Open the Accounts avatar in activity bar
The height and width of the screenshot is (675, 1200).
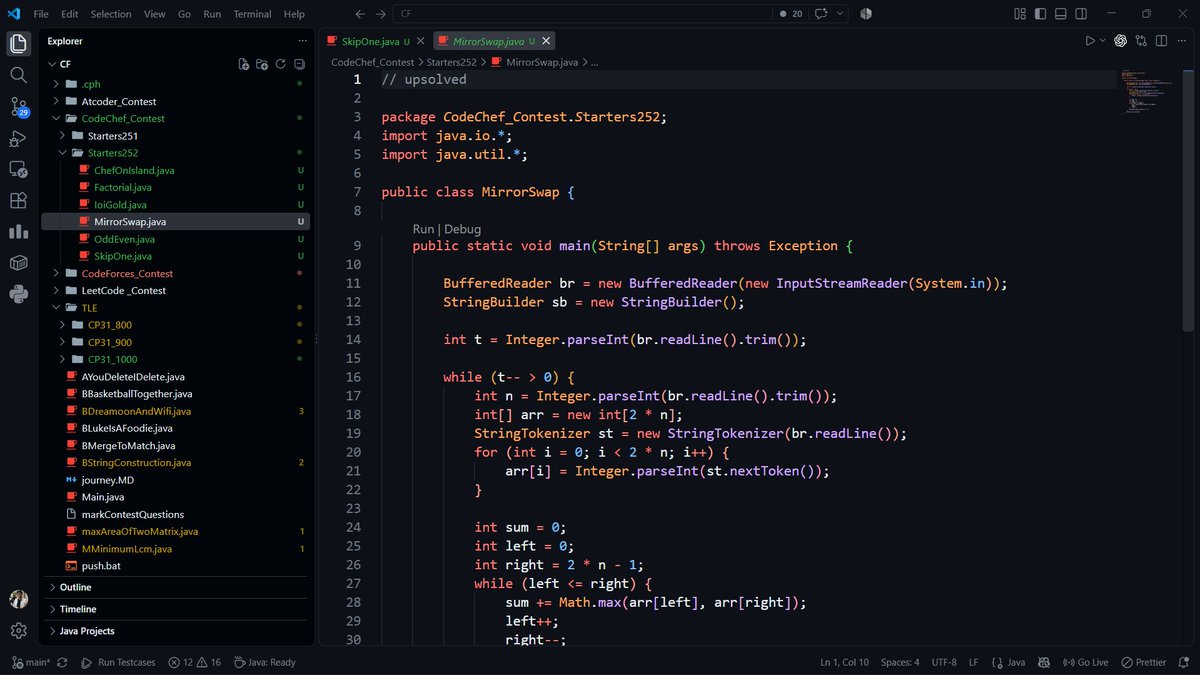[18, 599]
